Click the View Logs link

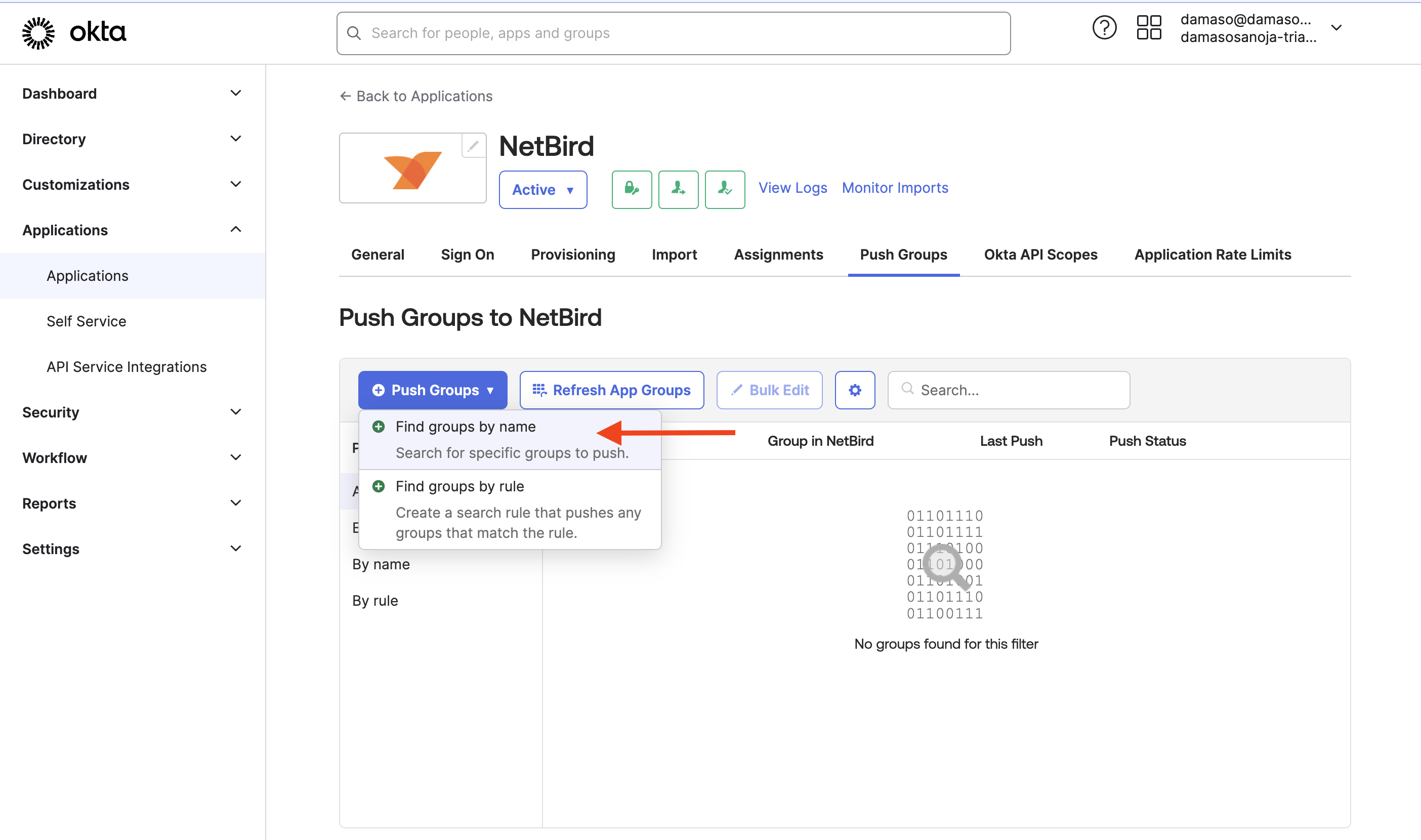792,188
